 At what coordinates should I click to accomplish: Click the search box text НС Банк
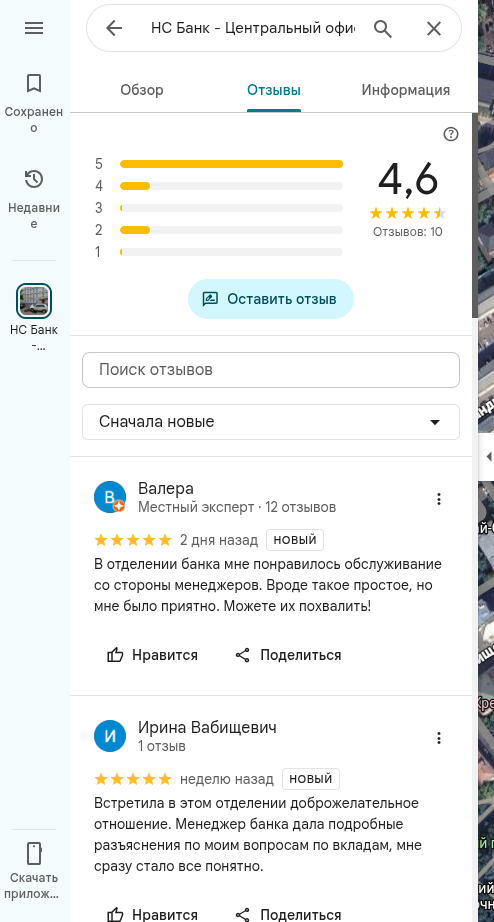[253, 28]
